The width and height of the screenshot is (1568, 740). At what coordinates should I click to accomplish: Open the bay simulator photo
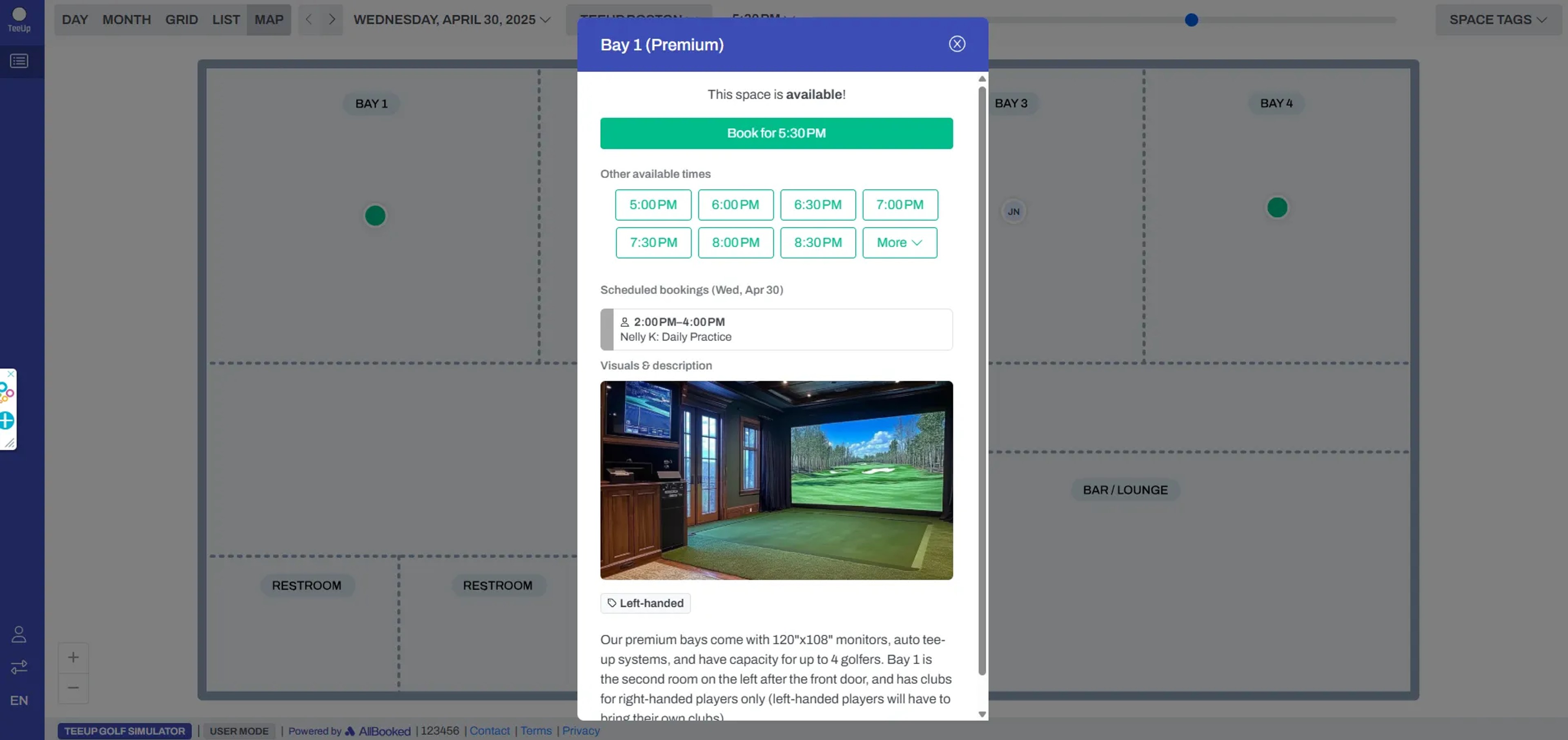point(776,480)
